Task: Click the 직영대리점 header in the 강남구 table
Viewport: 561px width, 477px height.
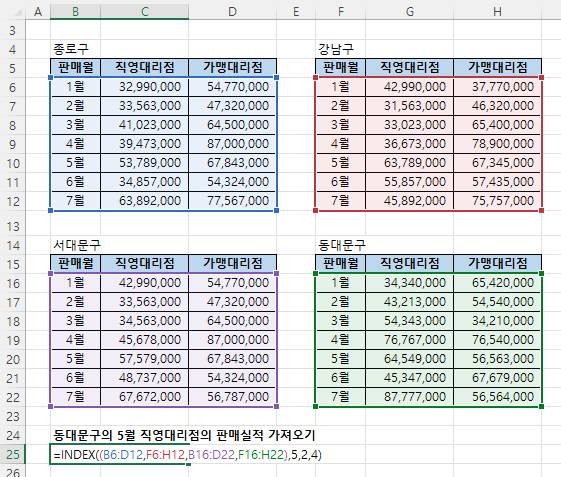Action: 410,68
